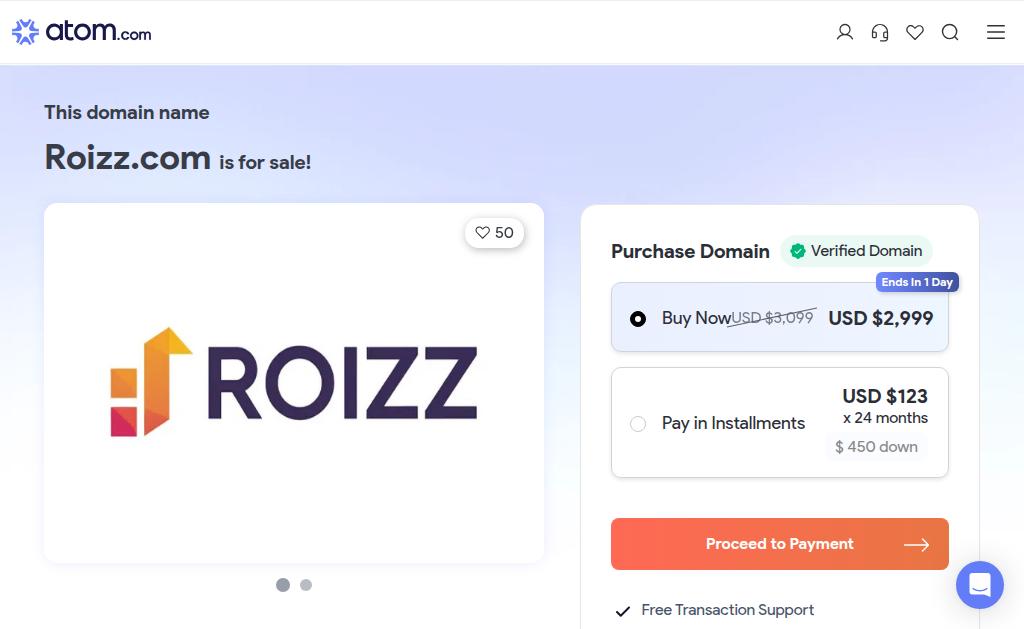Click the Ends in 1 Day tag

pyautogui.click(x=917, y=282)
